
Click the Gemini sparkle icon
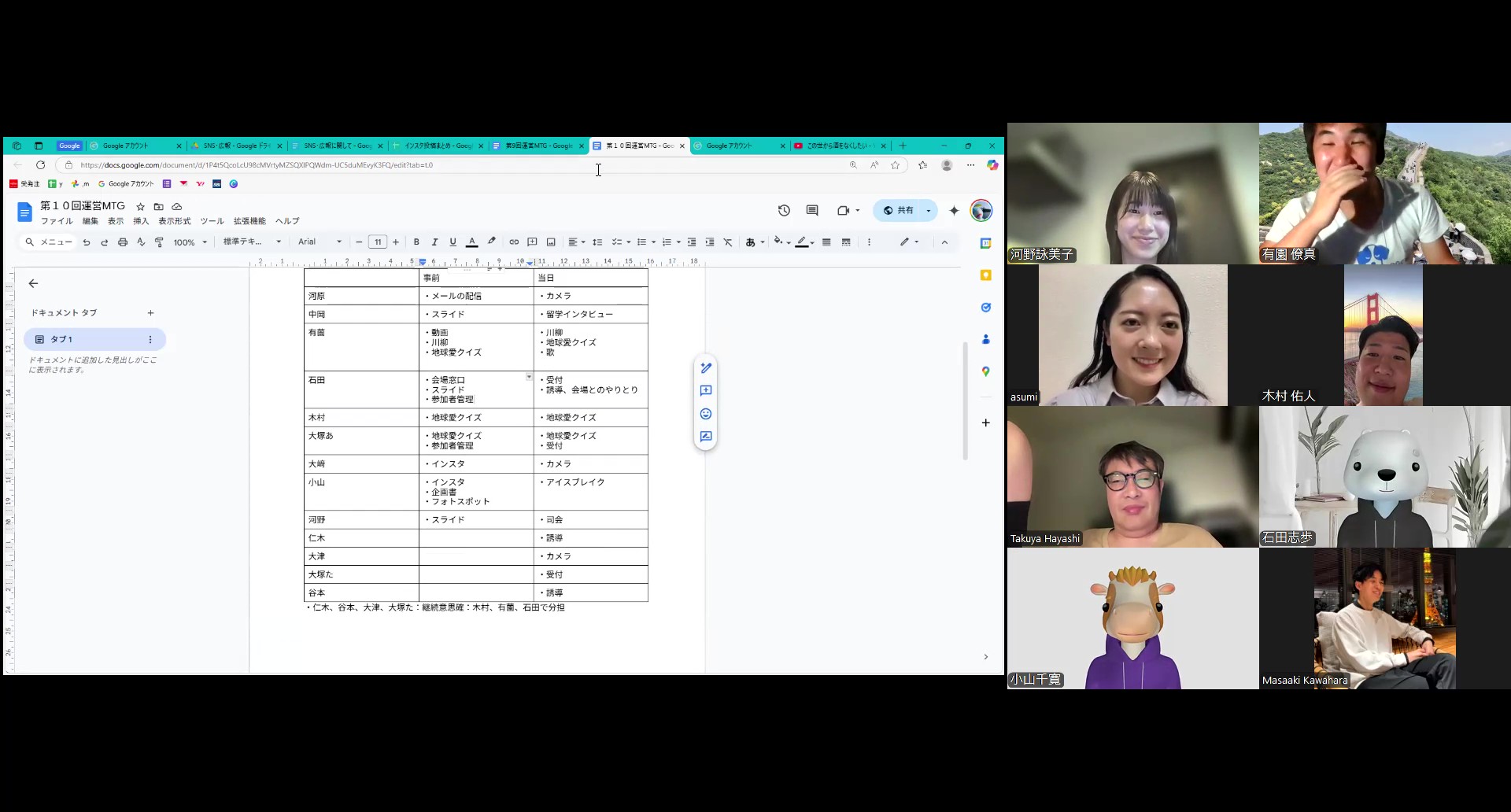(x=955, y=210)
